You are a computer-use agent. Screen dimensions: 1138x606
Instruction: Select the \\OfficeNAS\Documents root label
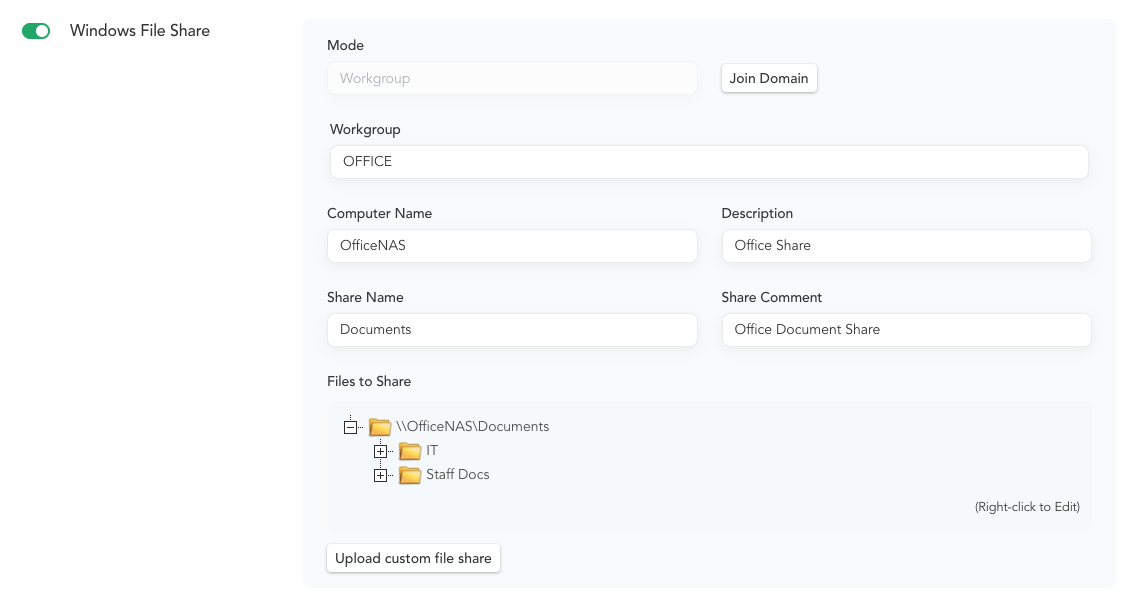[472, 427]
